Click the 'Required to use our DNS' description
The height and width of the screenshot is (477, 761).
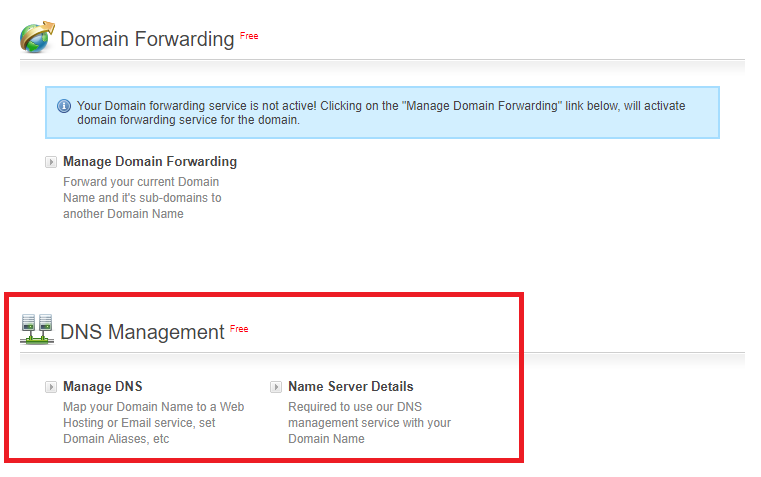pos(369,423)
